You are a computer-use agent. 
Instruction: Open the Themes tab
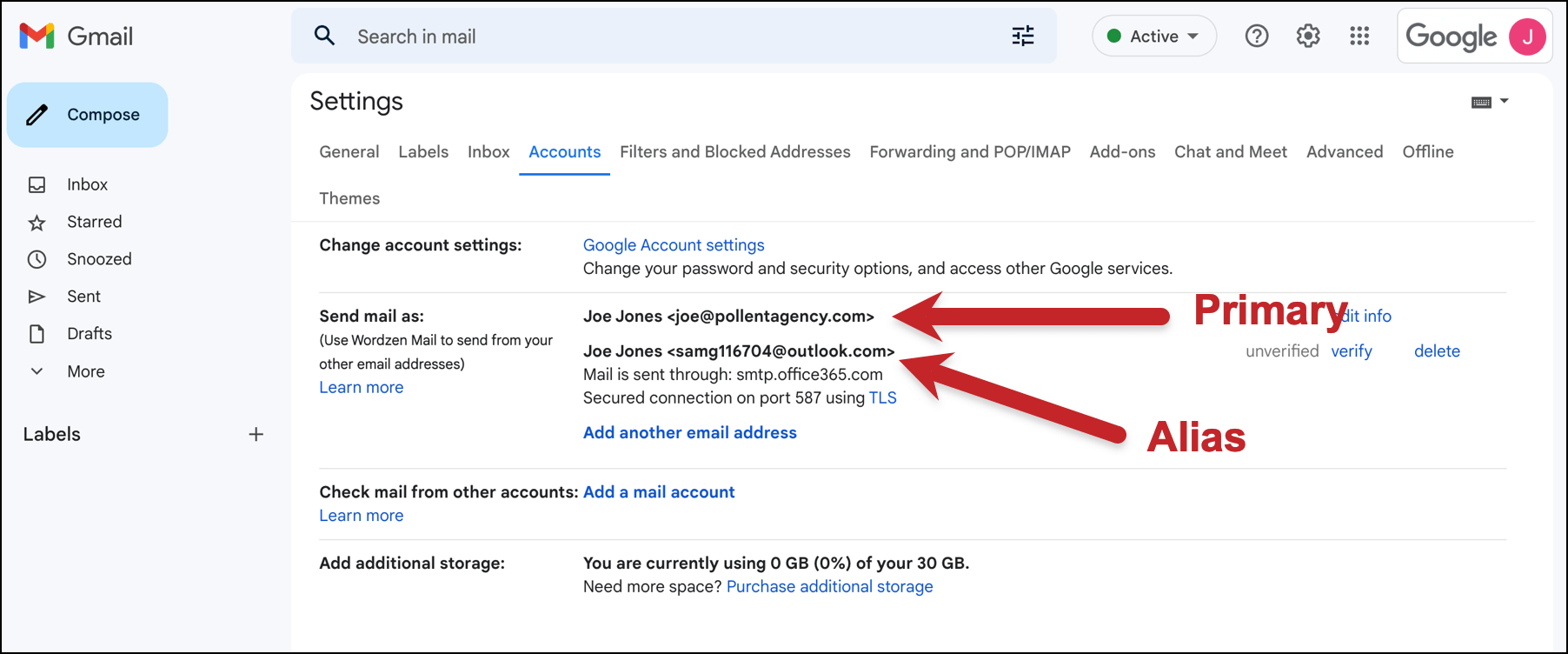[x=349, y=198]
